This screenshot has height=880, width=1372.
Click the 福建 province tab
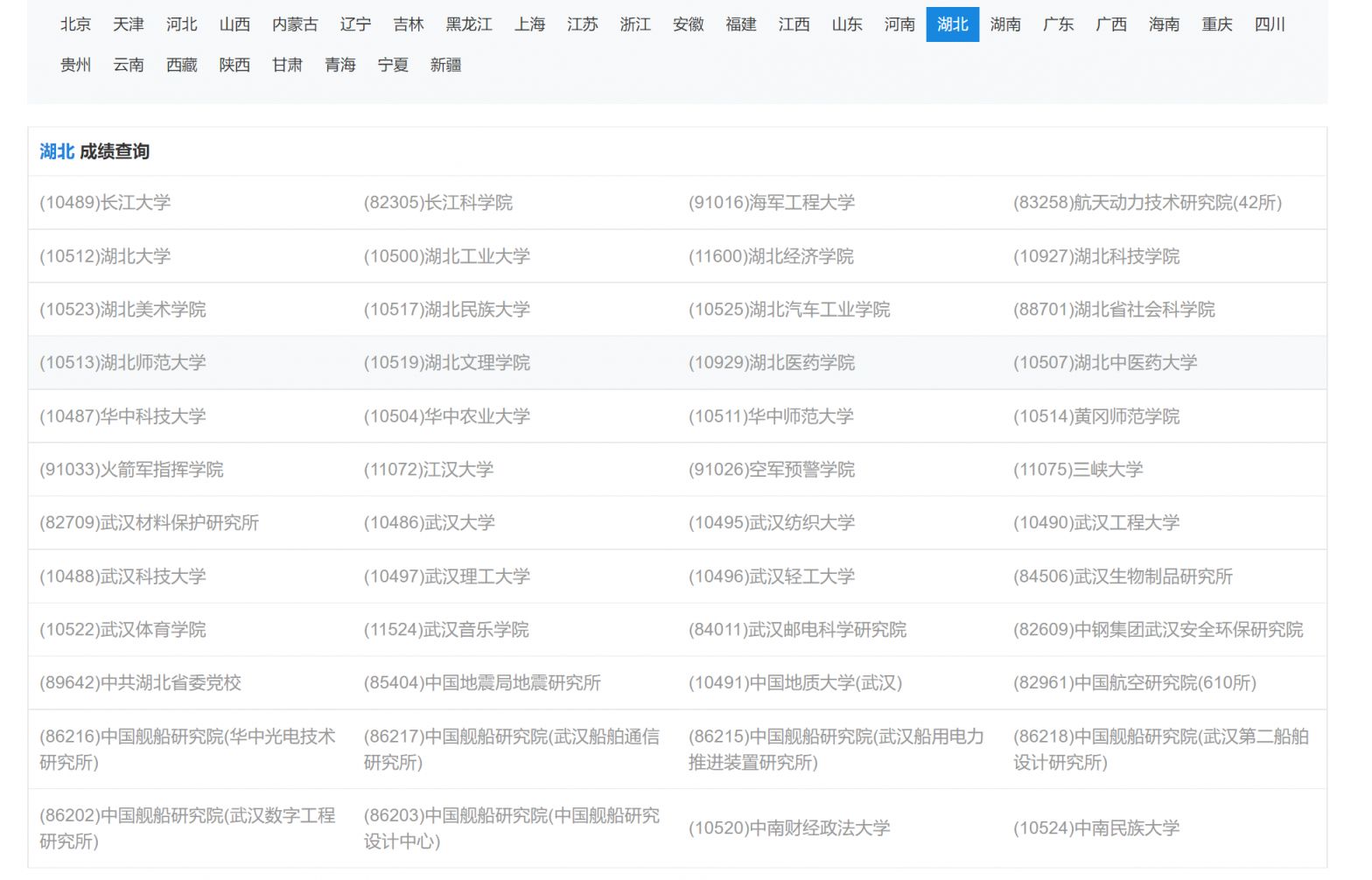click(x=741, y=24)
